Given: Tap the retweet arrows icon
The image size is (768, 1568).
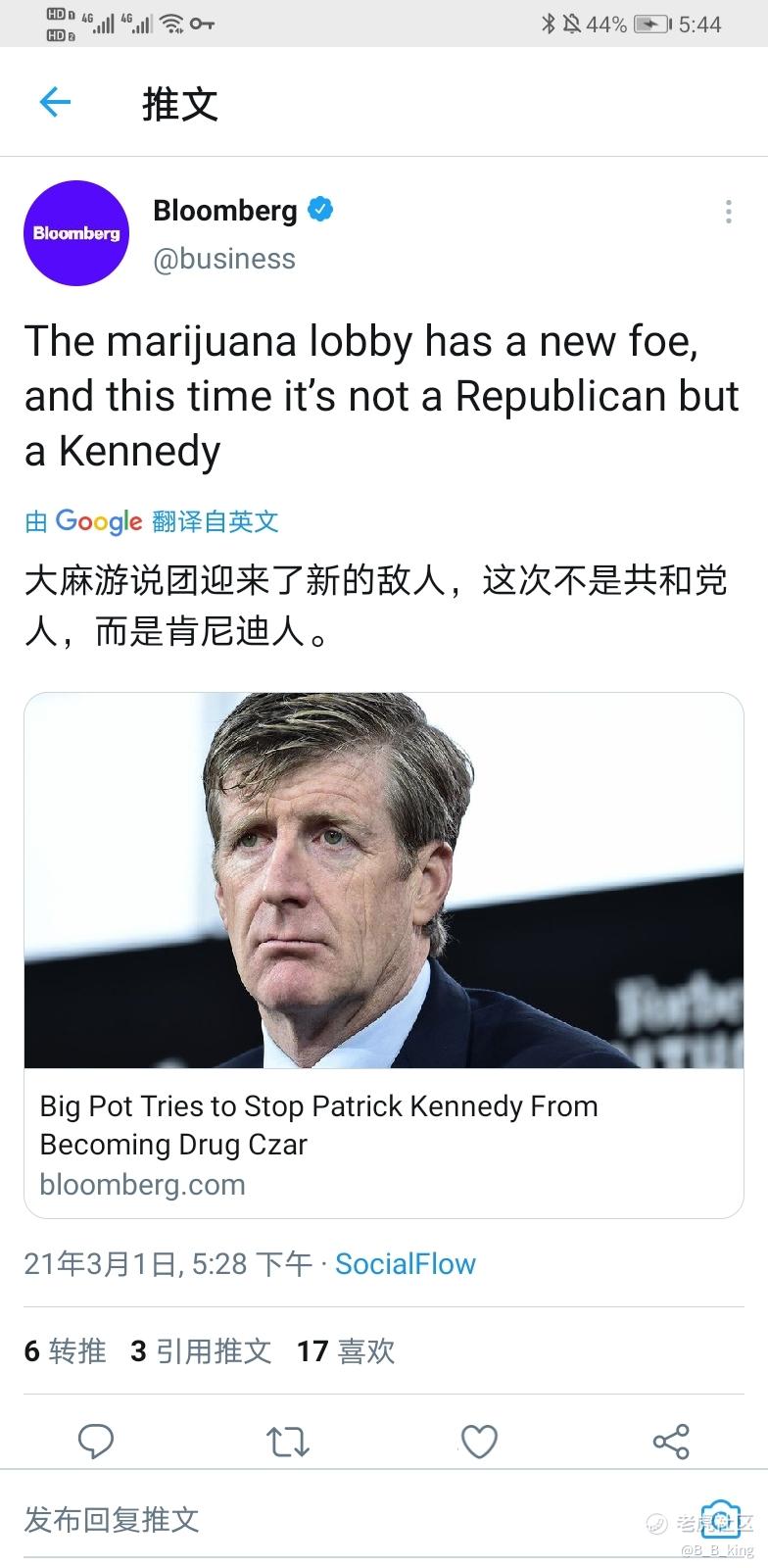Looking at the screenshot, I should tap(288, 1442).
